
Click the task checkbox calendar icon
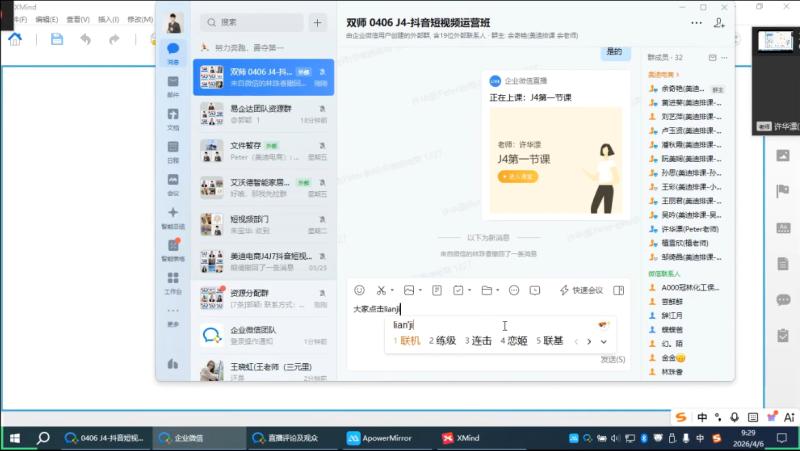(x=458, y=290)
